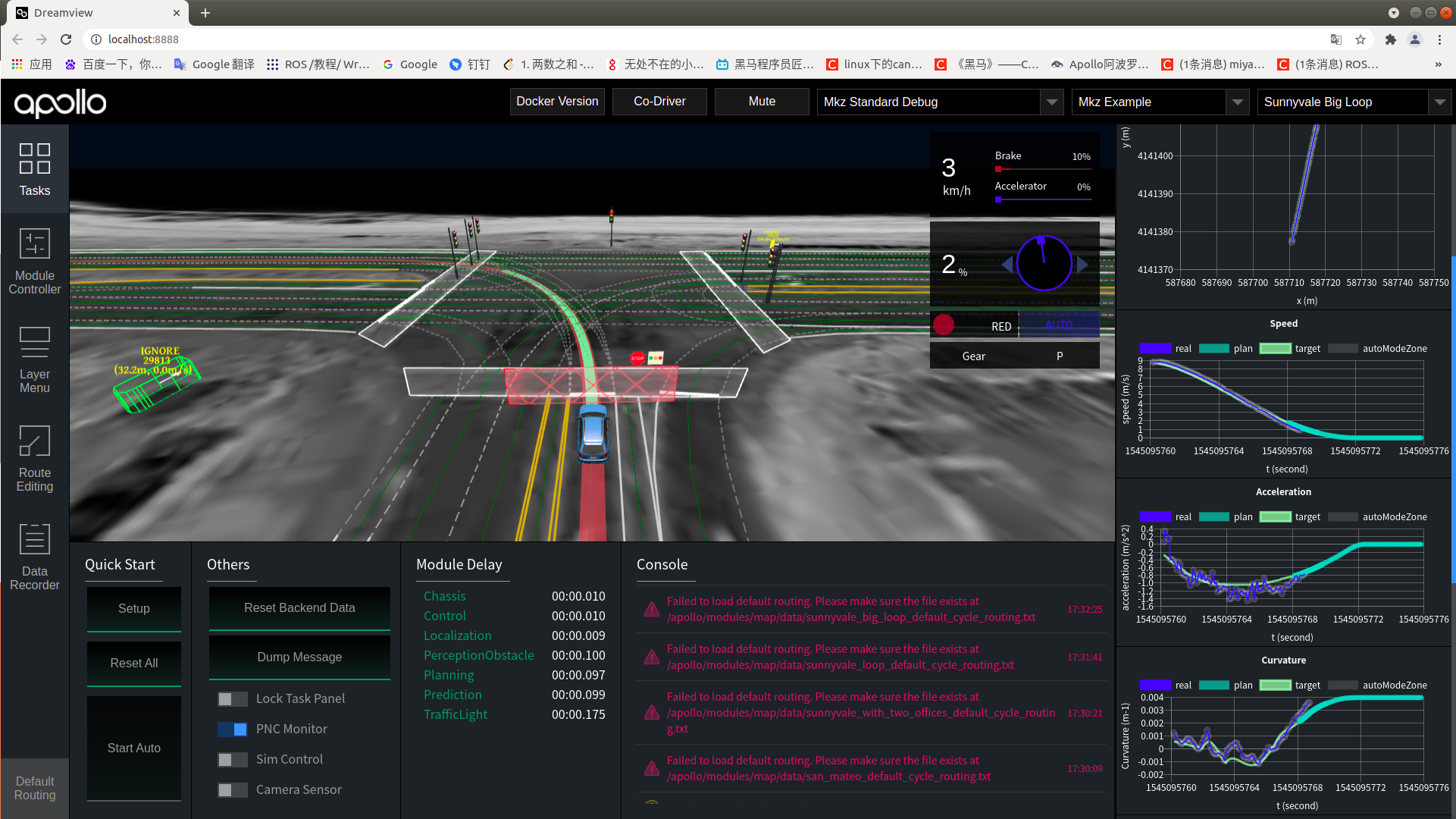Open Default Routing in the sidebar

(35, 788)
